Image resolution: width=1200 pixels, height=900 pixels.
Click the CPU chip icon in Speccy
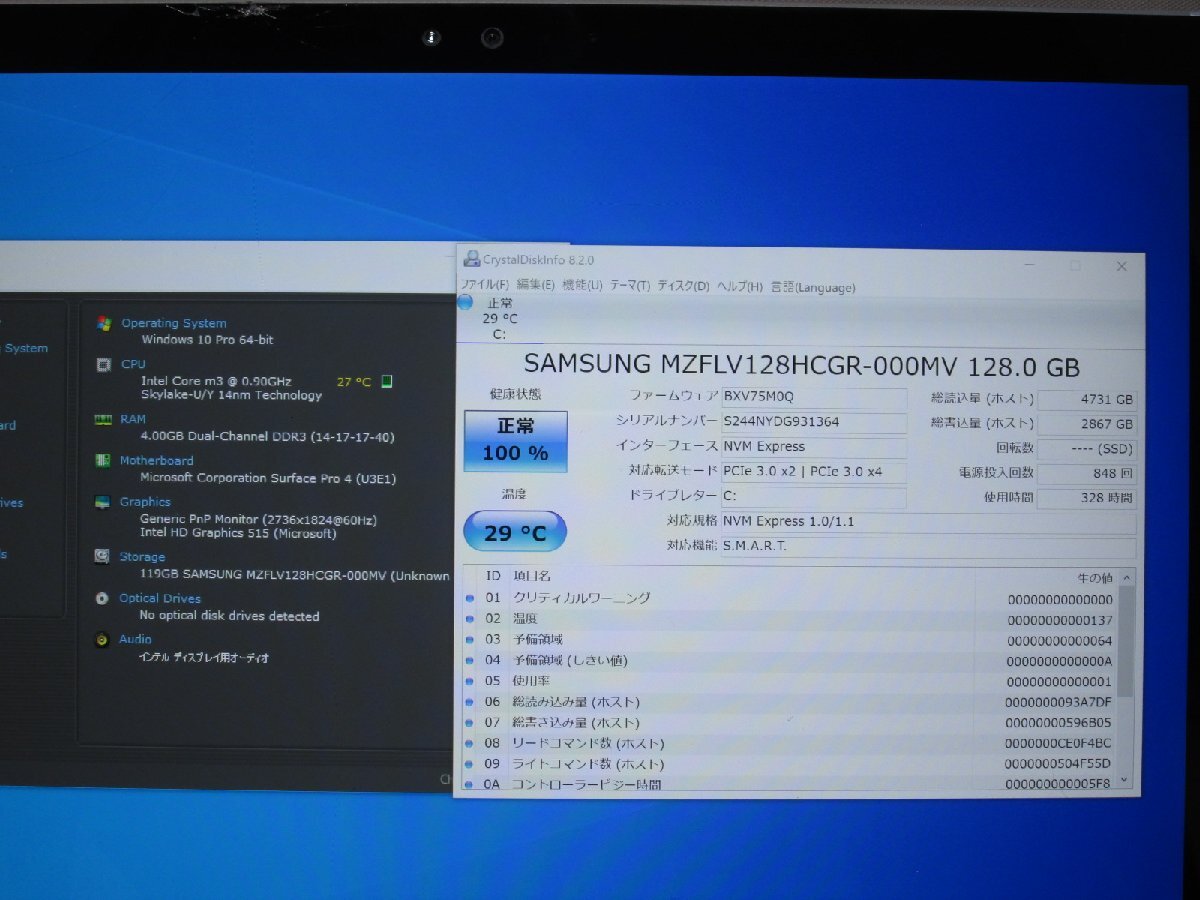coord(103,365)
